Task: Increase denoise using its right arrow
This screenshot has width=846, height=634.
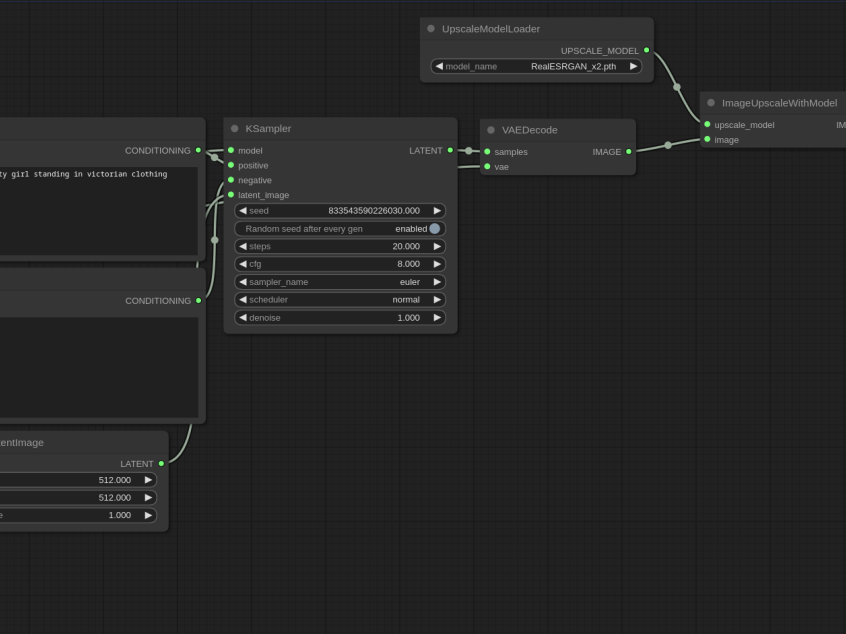Action: (437, 318)
